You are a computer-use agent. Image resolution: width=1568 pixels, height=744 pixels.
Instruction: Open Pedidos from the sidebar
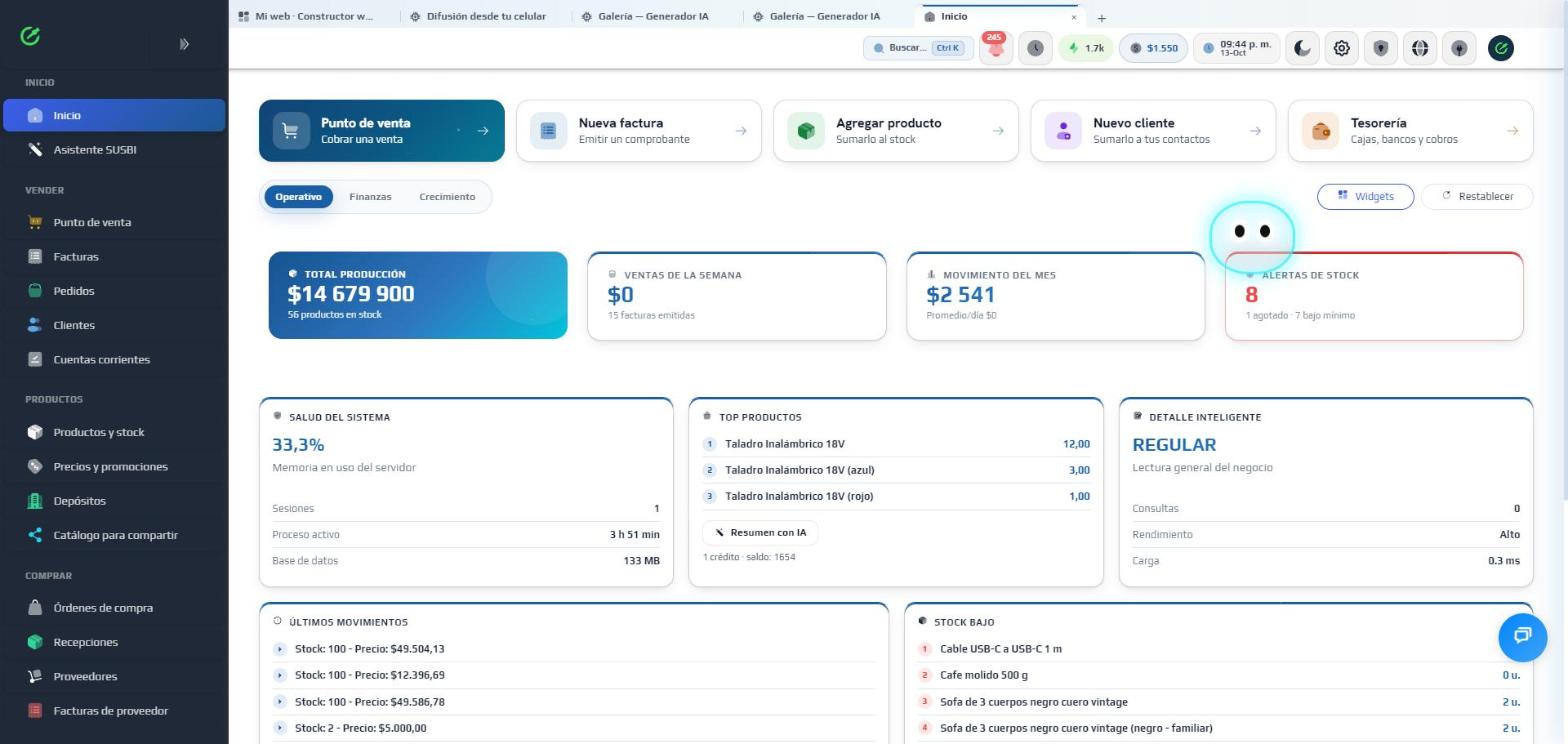[x=114, y=291]
